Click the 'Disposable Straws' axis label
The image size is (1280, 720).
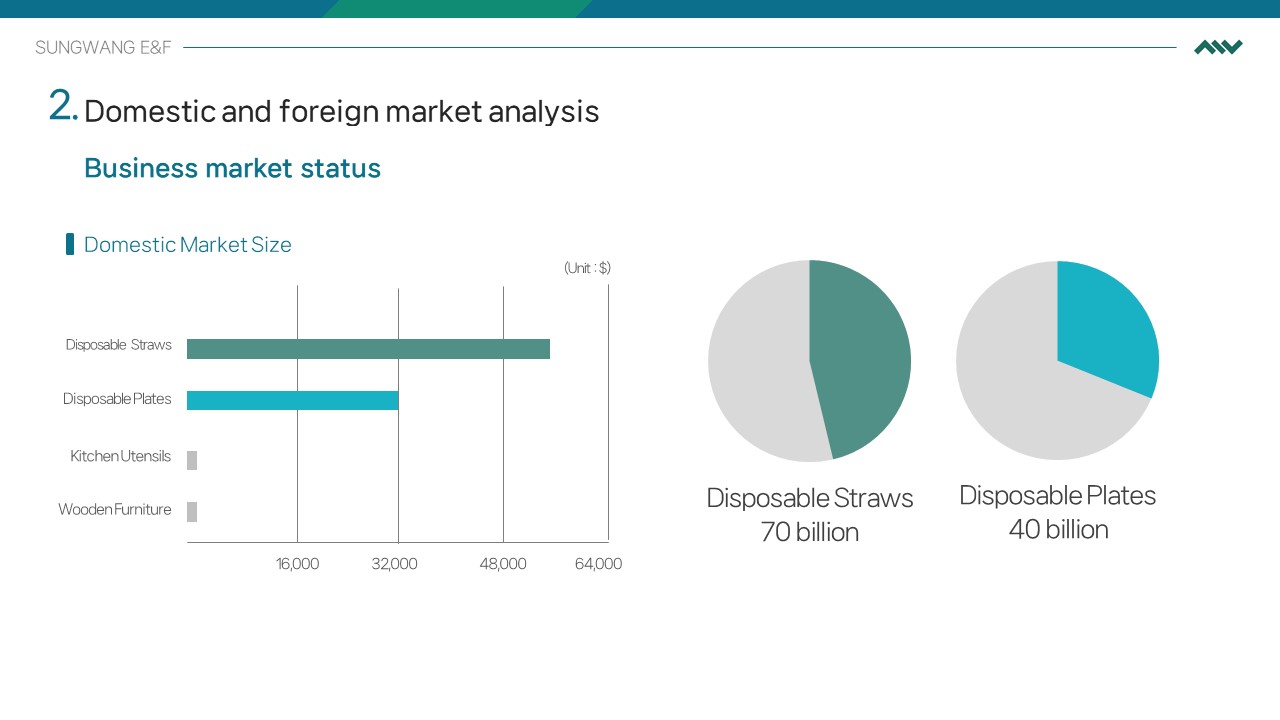(119, 345)
